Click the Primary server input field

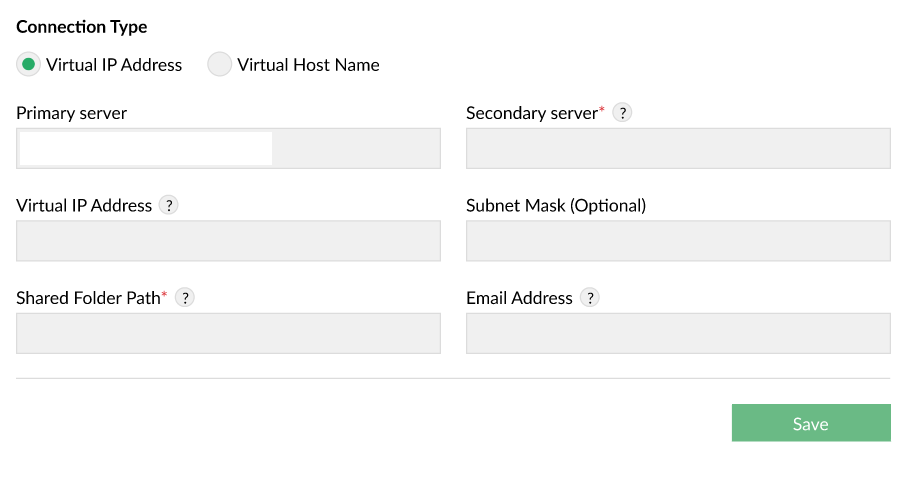coord(228,148)
